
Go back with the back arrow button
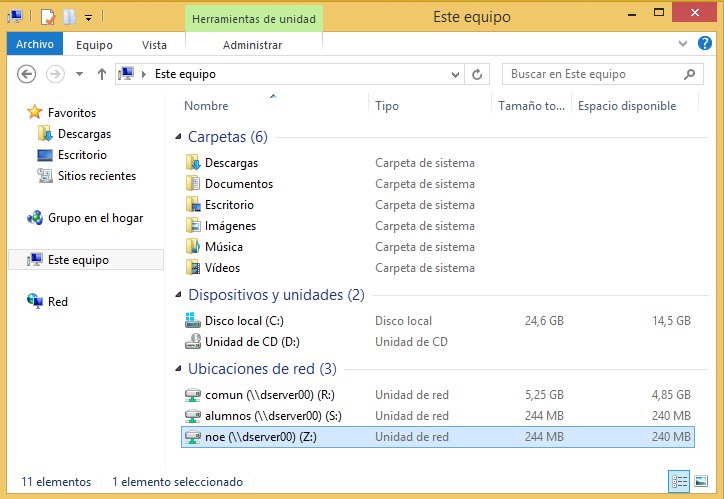[27, 74]
